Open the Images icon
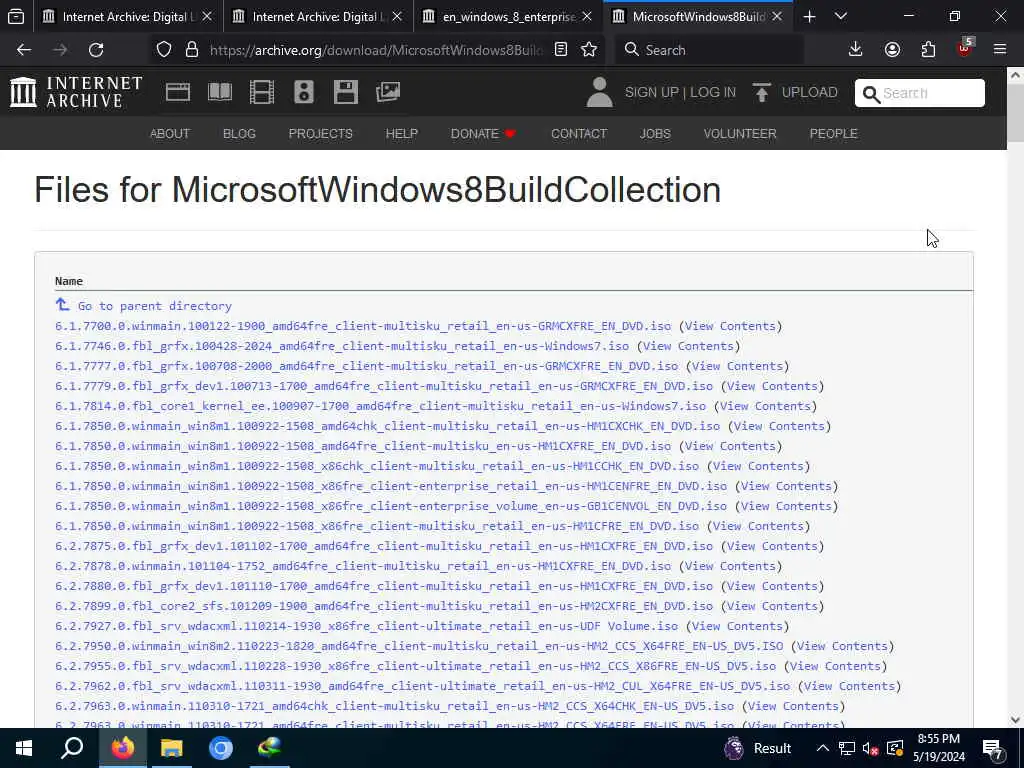The image size is (1024, 768). pyautogui.click(x=388, y=92)
